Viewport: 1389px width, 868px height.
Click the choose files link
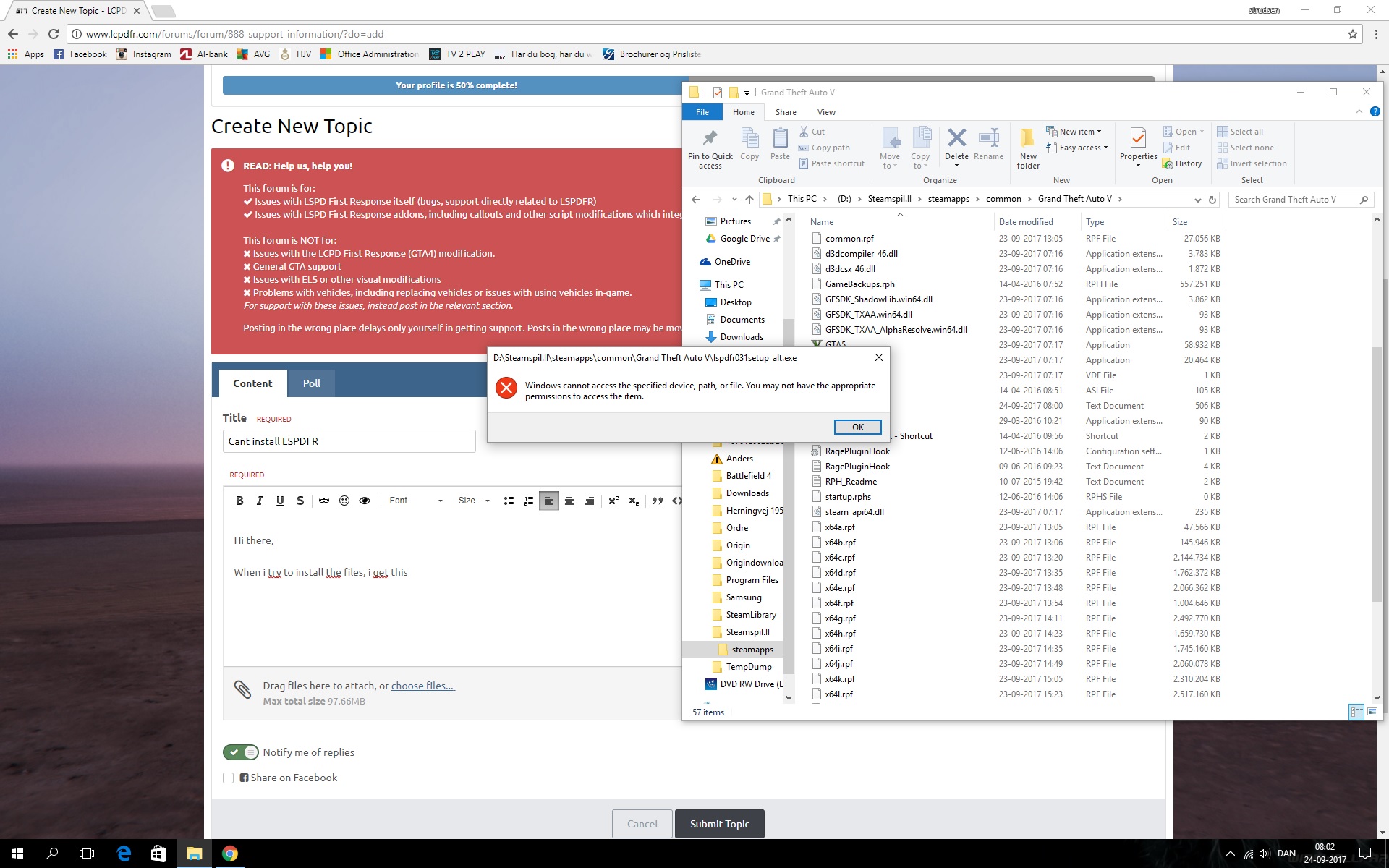tap(422, 686)
